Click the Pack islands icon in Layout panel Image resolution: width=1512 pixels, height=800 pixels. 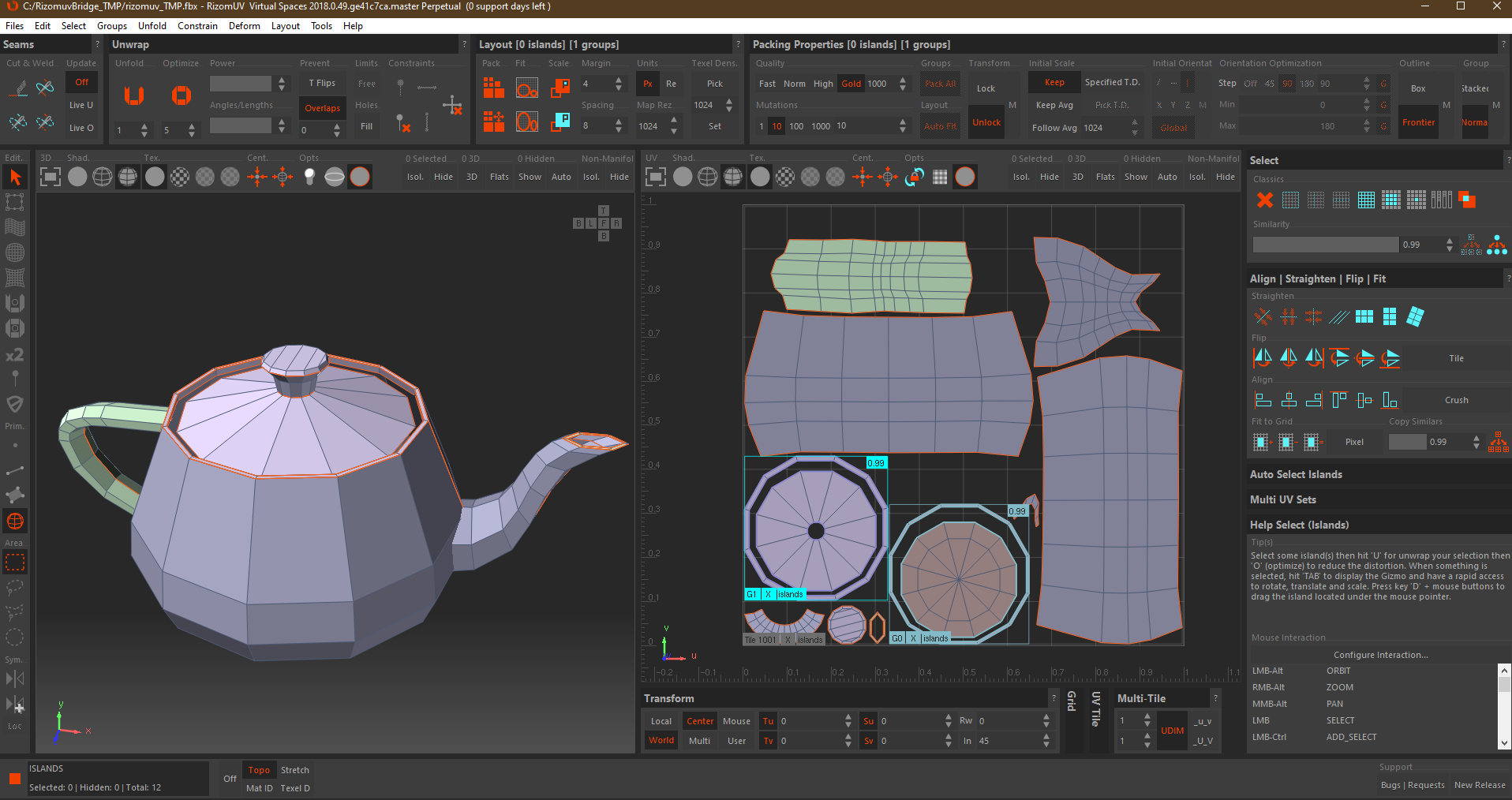494,87
